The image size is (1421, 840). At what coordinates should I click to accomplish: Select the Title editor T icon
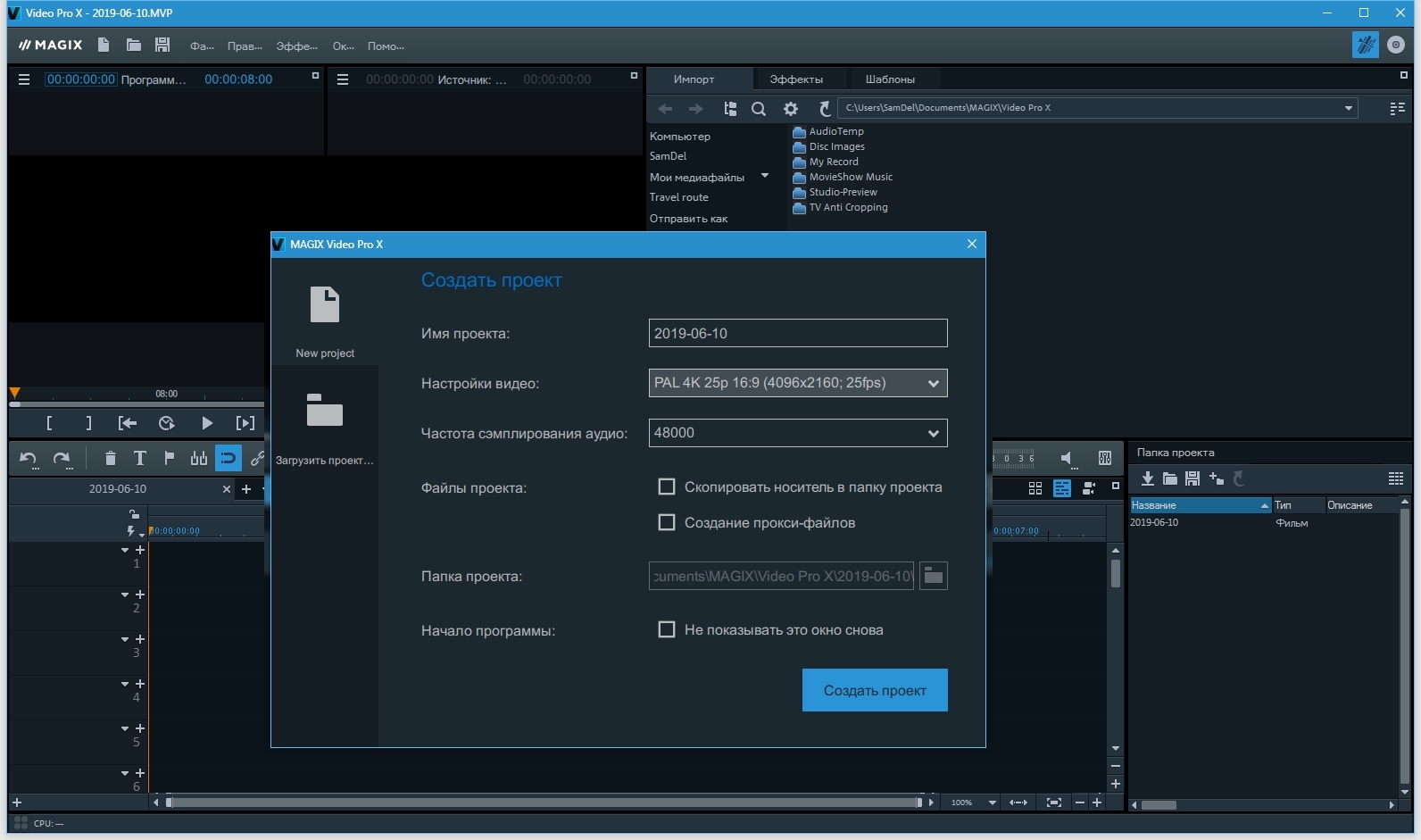[139, 458]
